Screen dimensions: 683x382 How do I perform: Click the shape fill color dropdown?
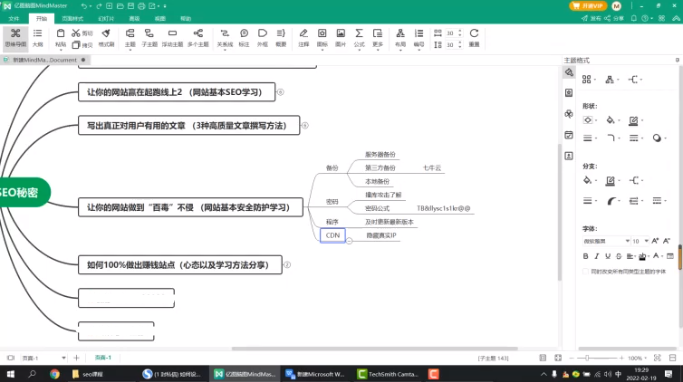coord(612,120)
